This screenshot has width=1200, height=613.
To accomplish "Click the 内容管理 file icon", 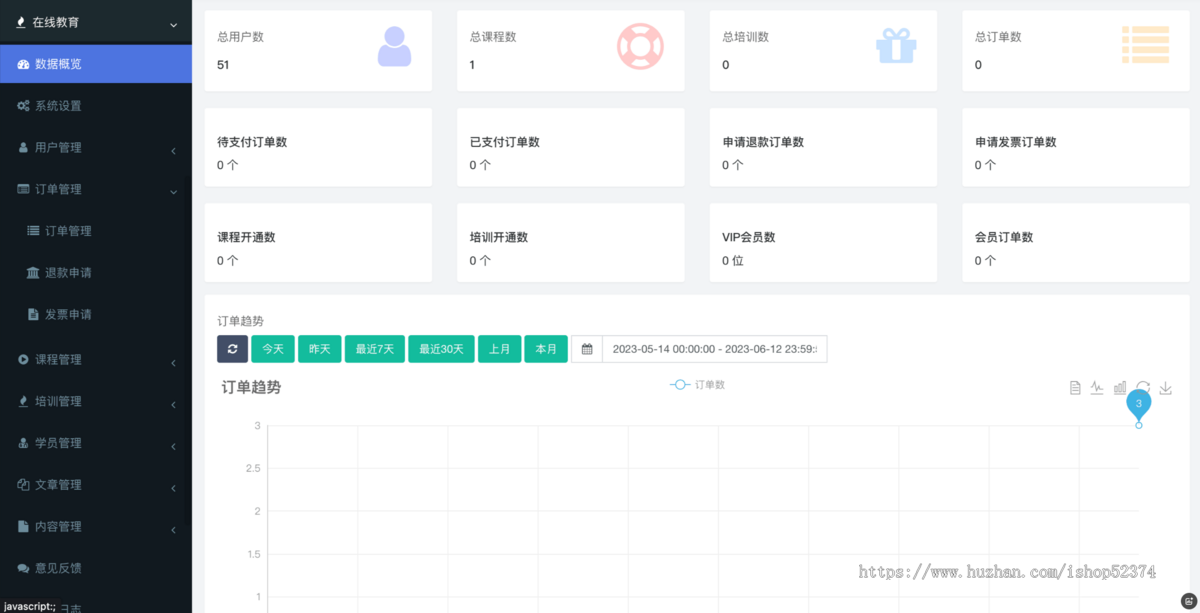I will (x=23, y=527).
